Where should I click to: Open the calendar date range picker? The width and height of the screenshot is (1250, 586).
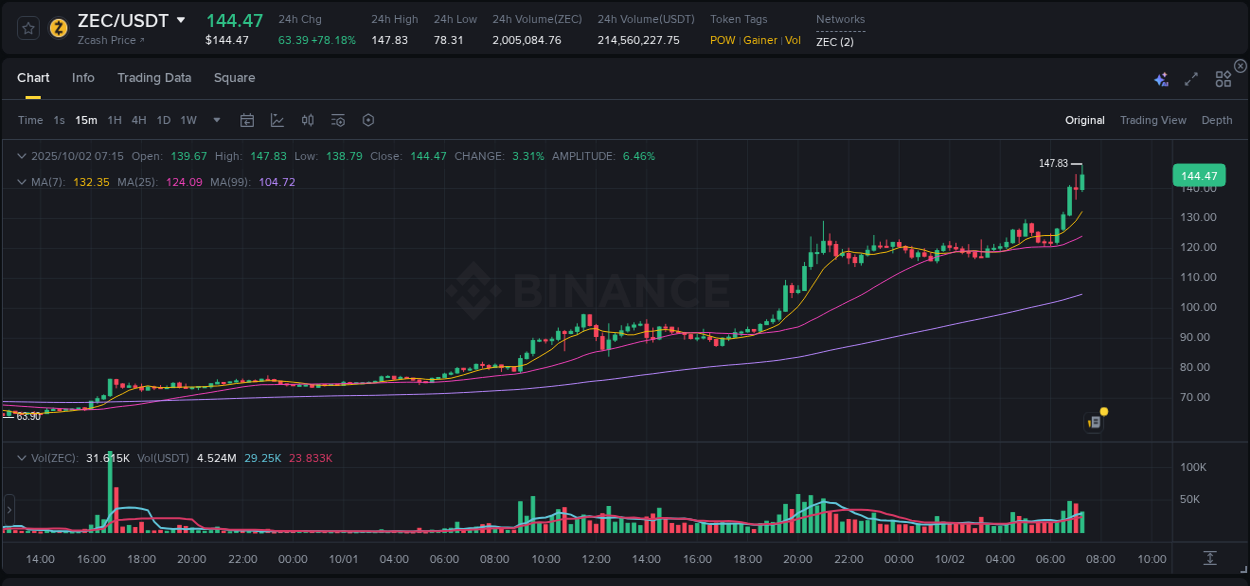pos(247,119)
